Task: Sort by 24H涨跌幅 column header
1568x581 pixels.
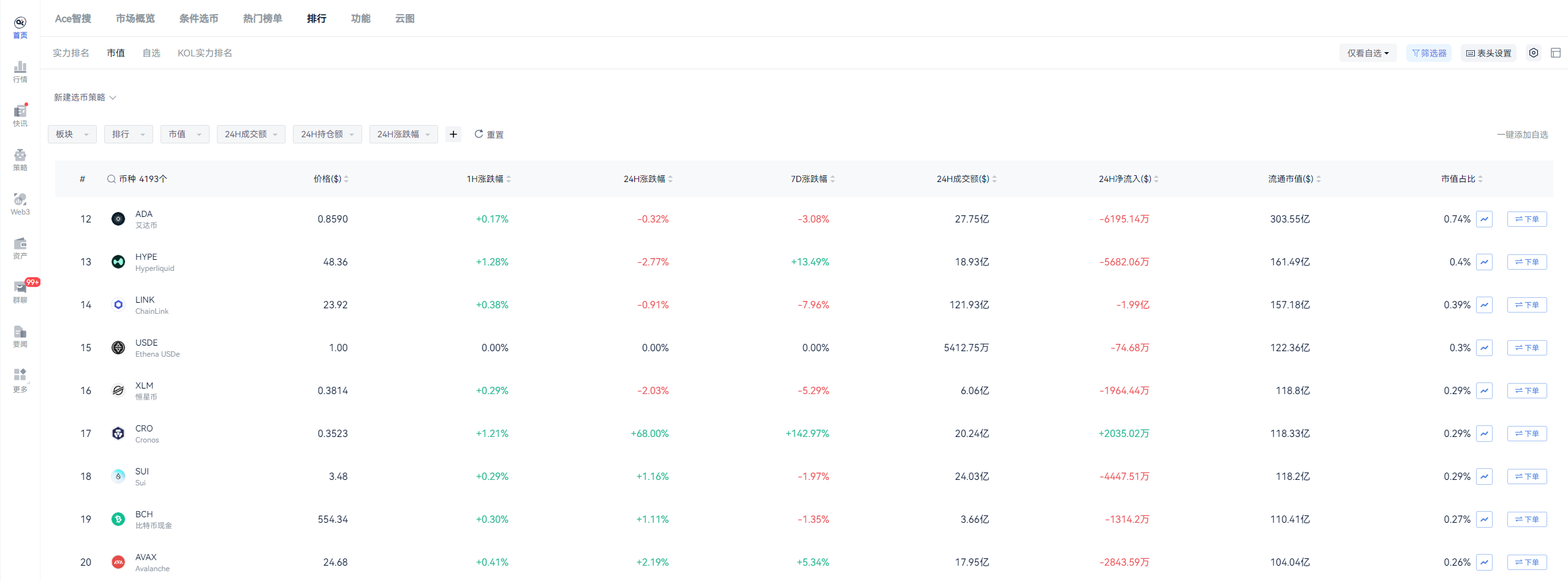Action: (648, 179)
